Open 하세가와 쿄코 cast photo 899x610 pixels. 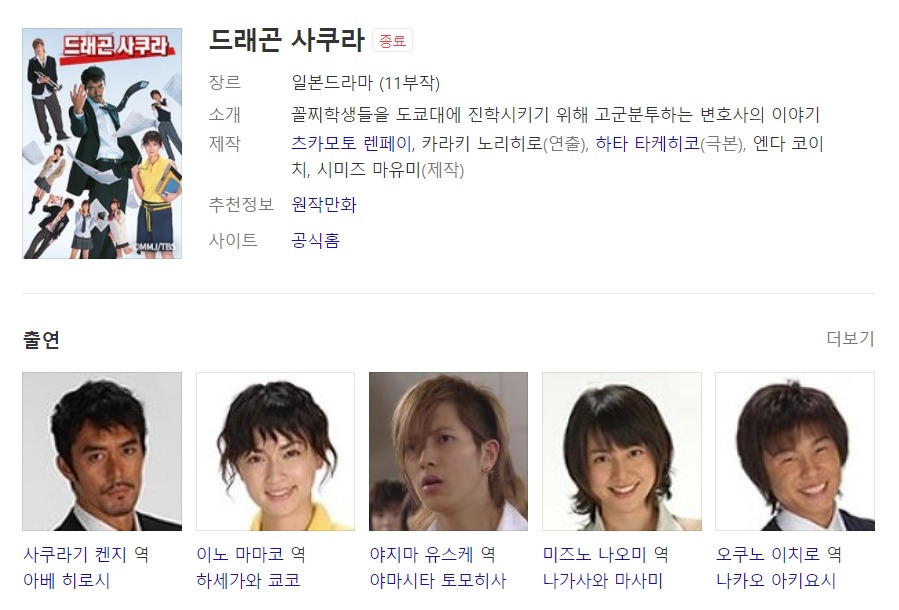click(x=275, y=451)
